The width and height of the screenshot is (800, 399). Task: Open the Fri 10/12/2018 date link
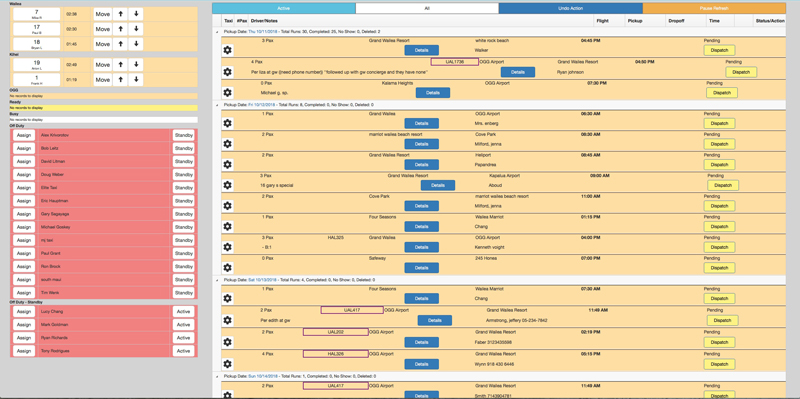coord(262,105)
